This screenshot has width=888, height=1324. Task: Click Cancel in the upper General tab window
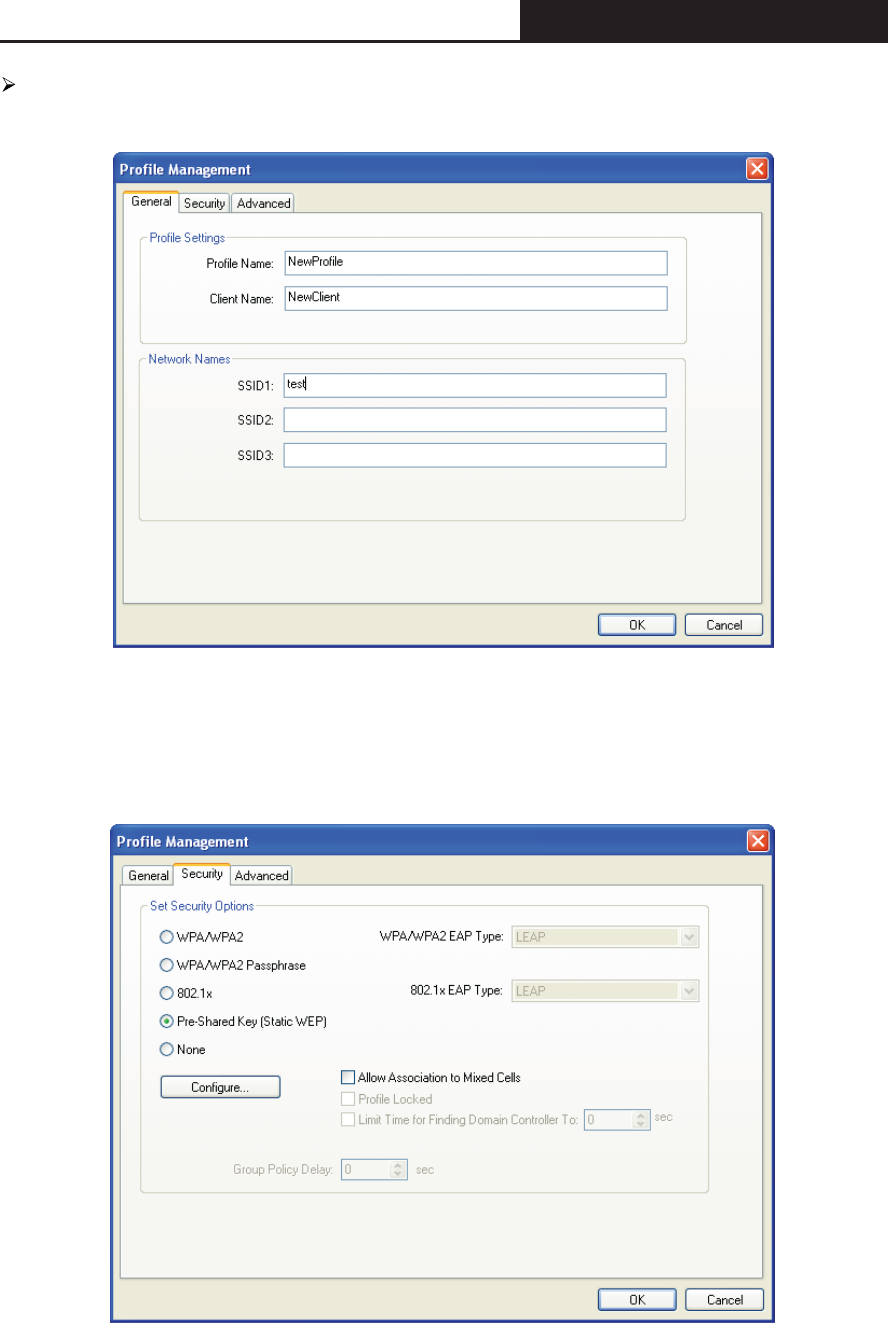pos(724,625)
